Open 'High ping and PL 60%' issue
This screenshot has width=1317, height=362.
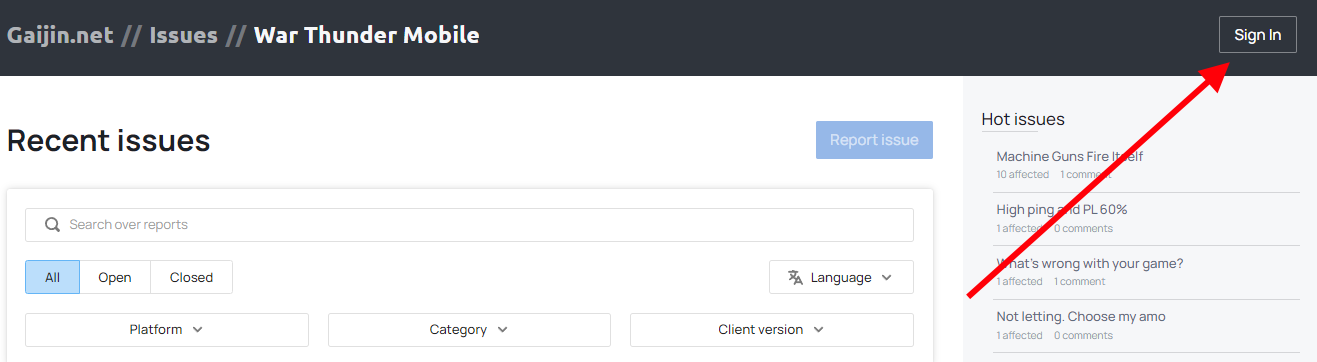coord(1062,210)
